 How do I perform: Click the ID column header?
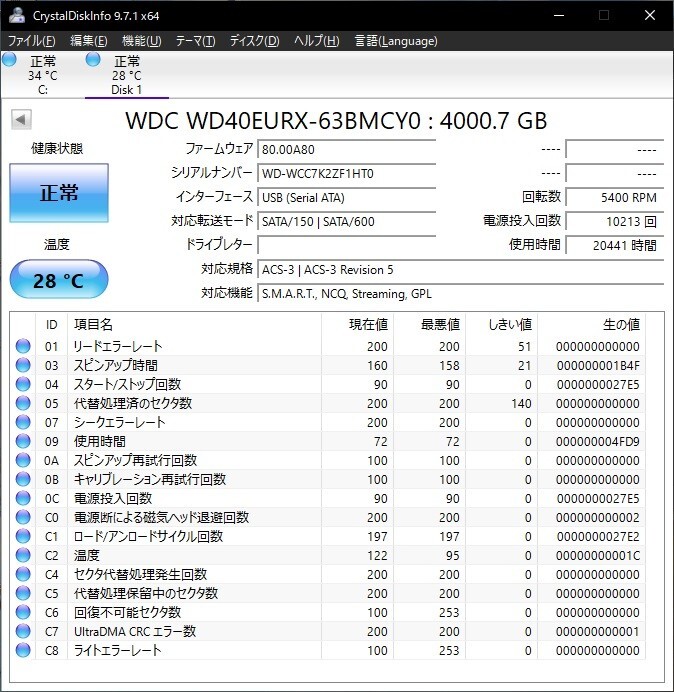pyautogui.click(x=52, y=325)
